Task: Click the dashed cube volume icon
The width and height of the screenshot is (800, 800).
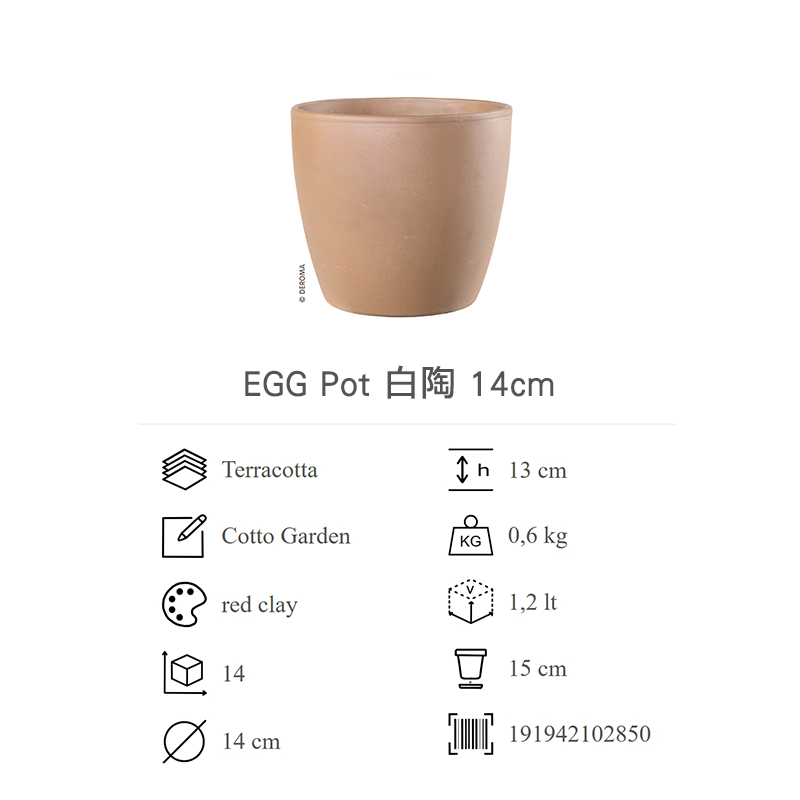Action: coord(470,602)
